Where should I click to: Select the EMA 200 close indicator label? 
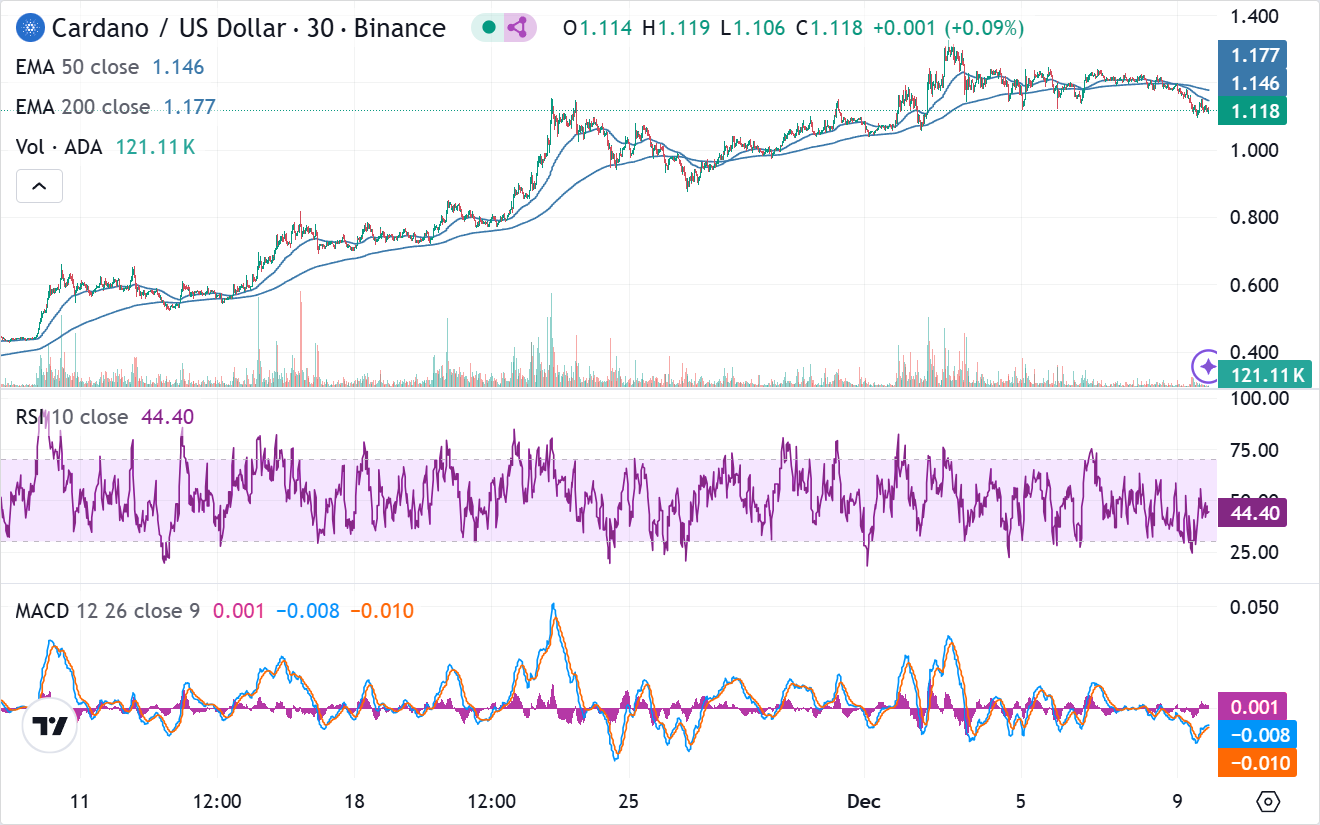coord(83,107)
